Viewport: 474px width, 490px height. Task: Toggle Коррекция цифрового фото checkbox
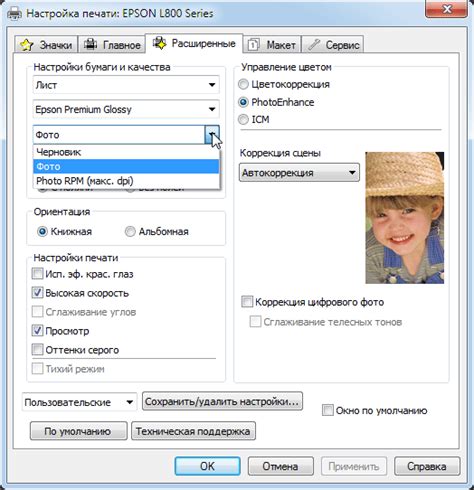(x=247, y=302)
